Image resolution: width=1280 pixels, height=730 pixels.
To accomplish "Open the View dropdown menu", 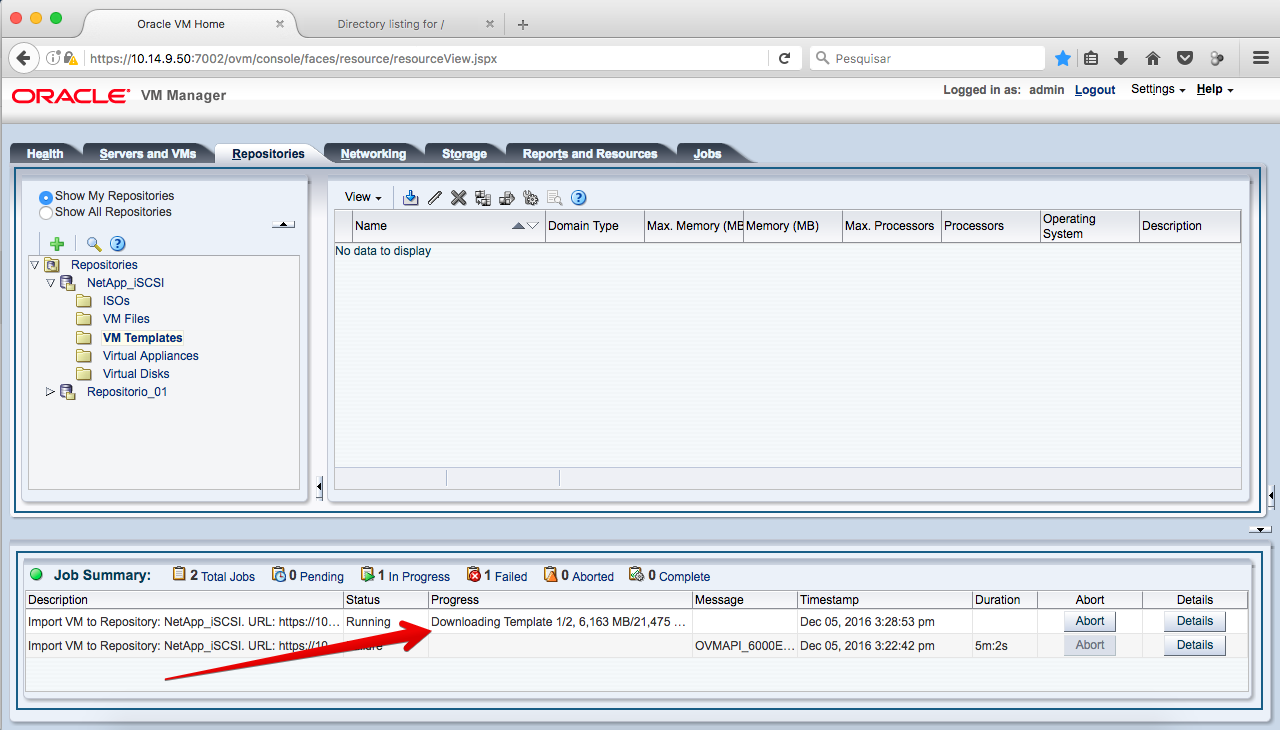I will pyautogui.click(x=363, y=198).
